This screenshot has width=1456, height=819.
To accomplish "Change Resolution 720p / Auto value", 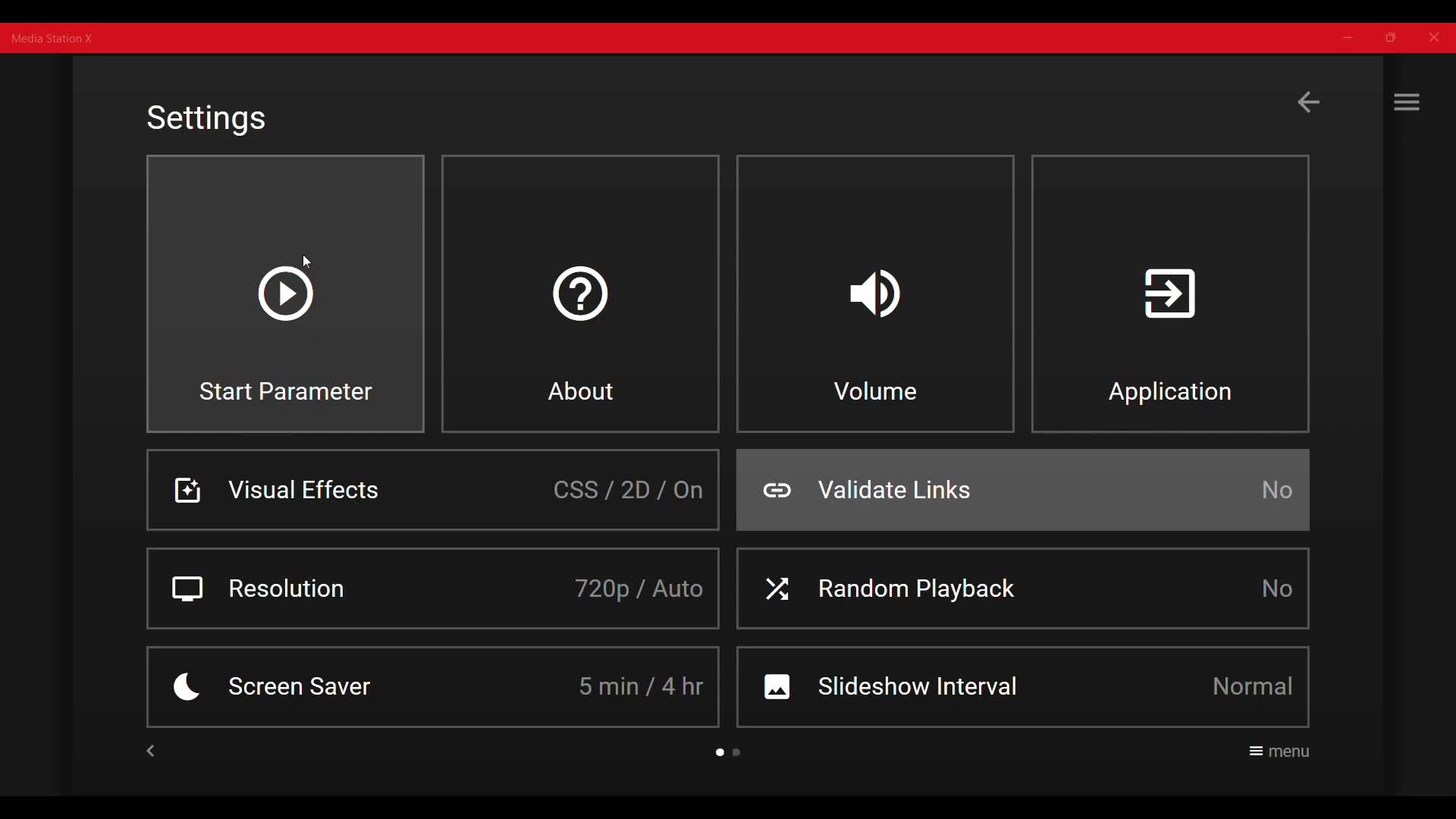I will 639,590.
